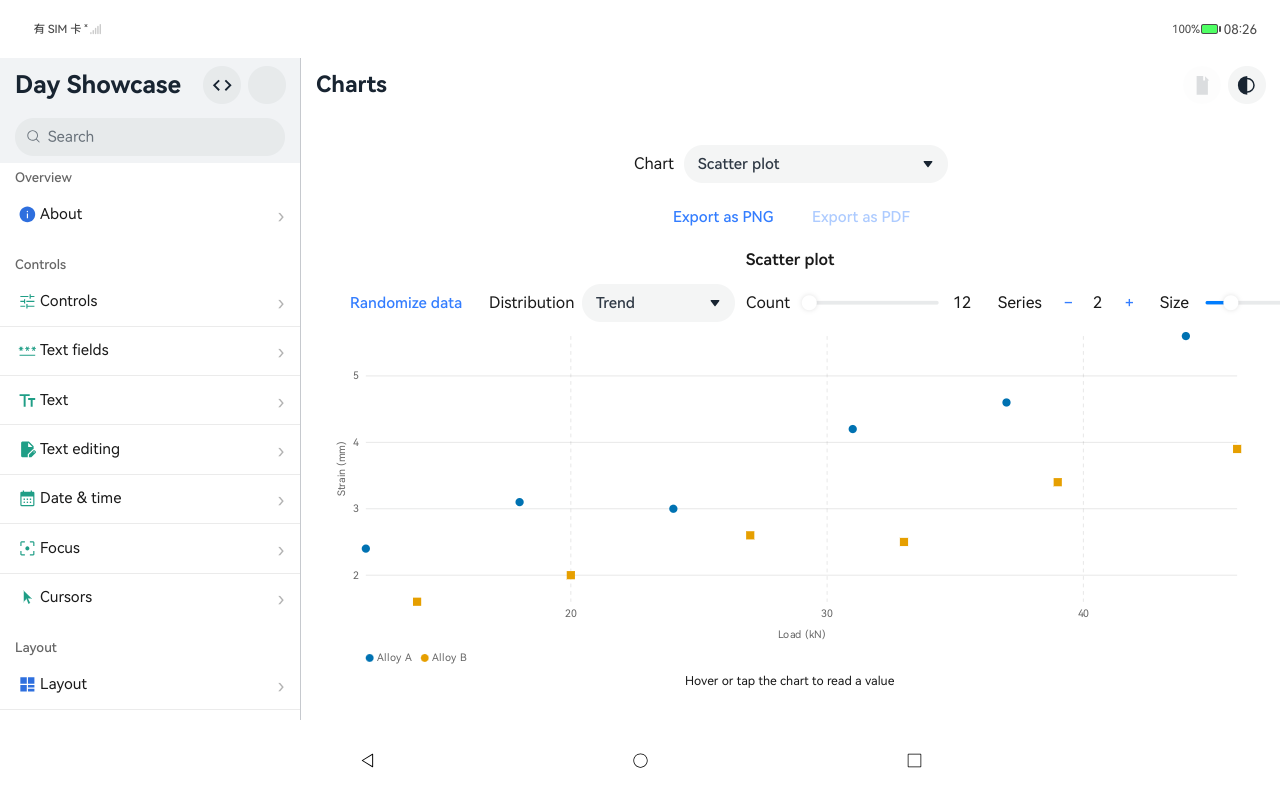
Task: Click the Date & time calendar icon
Action: (27, 498)
